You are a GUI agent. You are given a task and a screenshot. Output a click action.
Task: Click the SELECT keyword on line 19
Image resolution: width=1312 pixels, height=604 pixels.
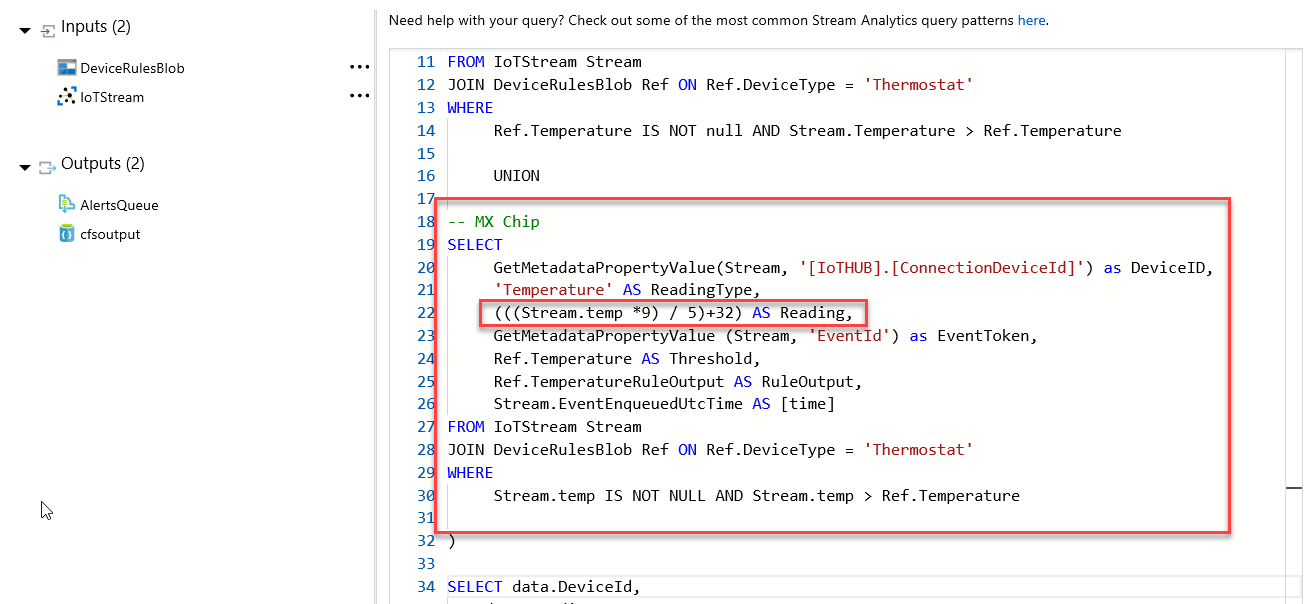[x=475, y=245]
